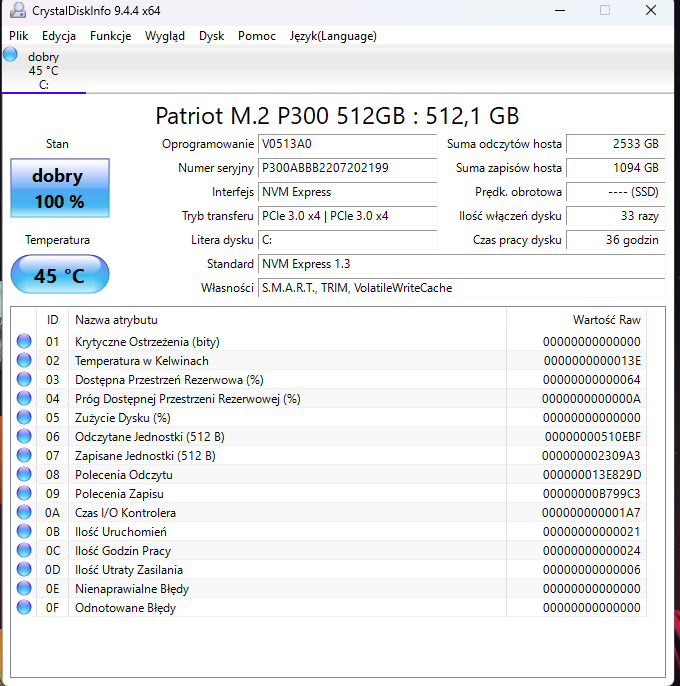Select the Ilość Godzin Pracy attribute name
This screenshot has height=686, width=680.
pyautogui.click(x=123, y=551)
